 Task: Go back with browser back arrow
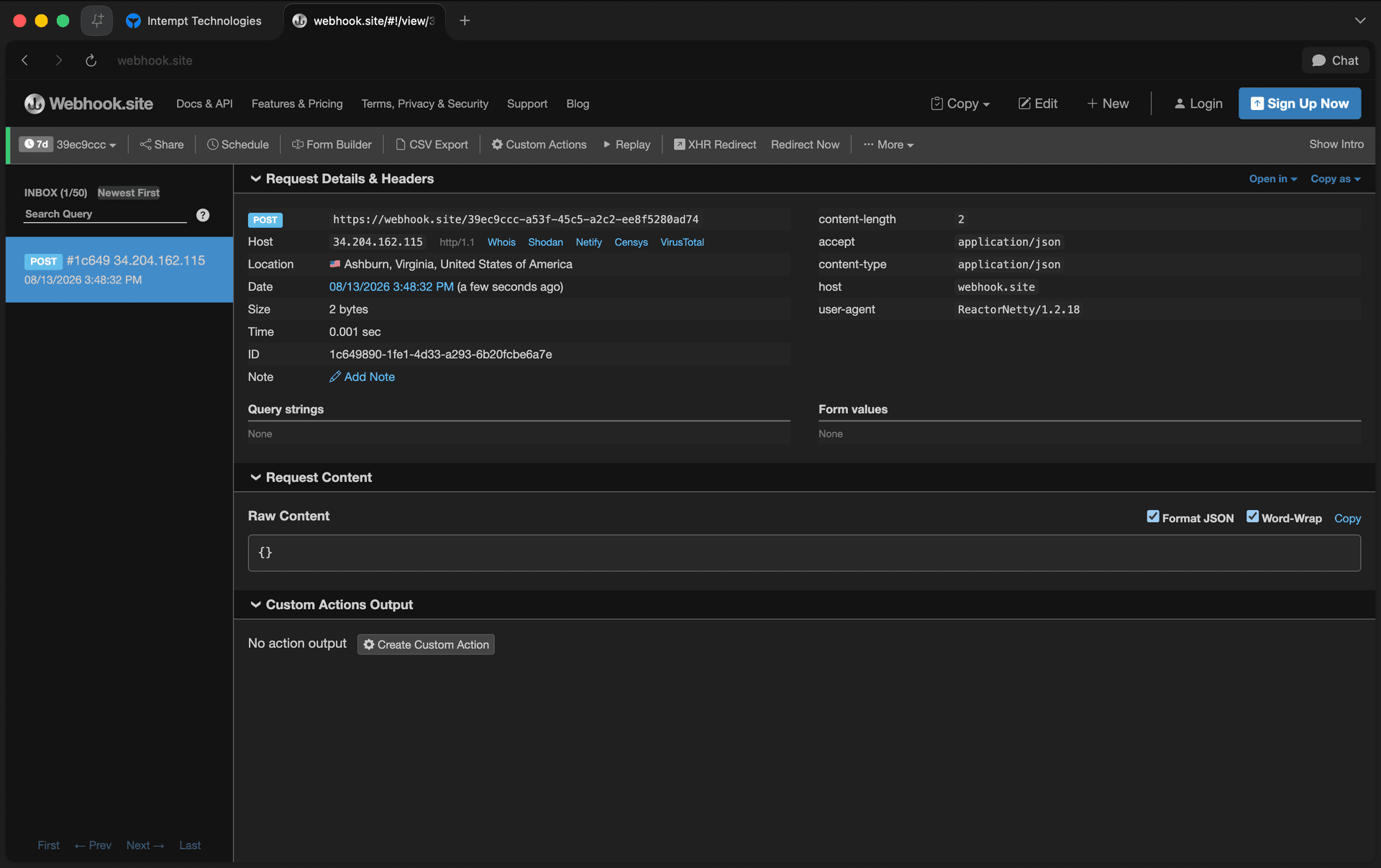pos(25,60)
